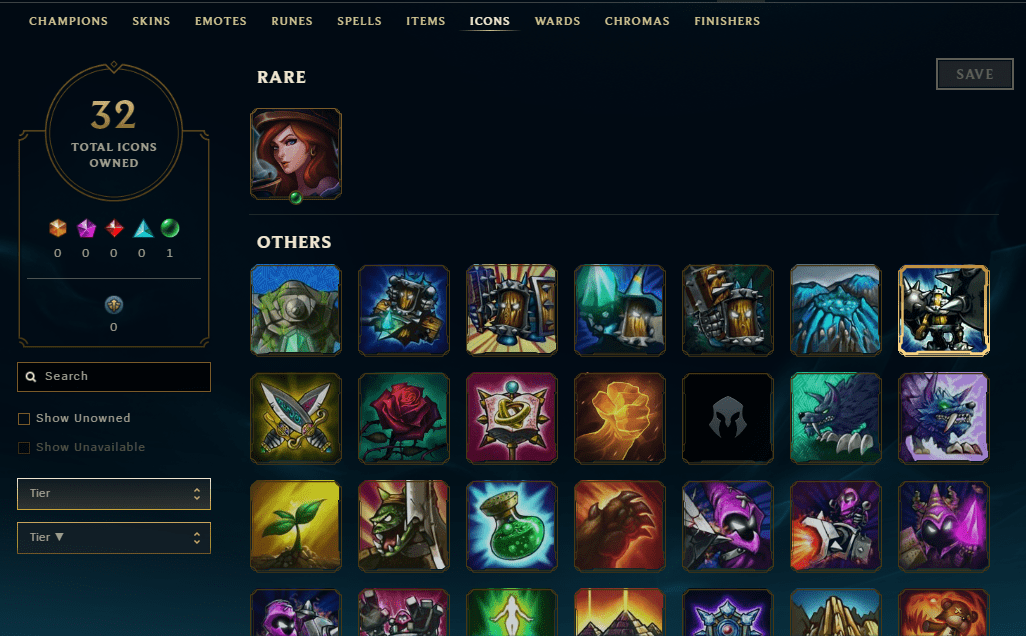Pick the dark helmet default icon

728,418
